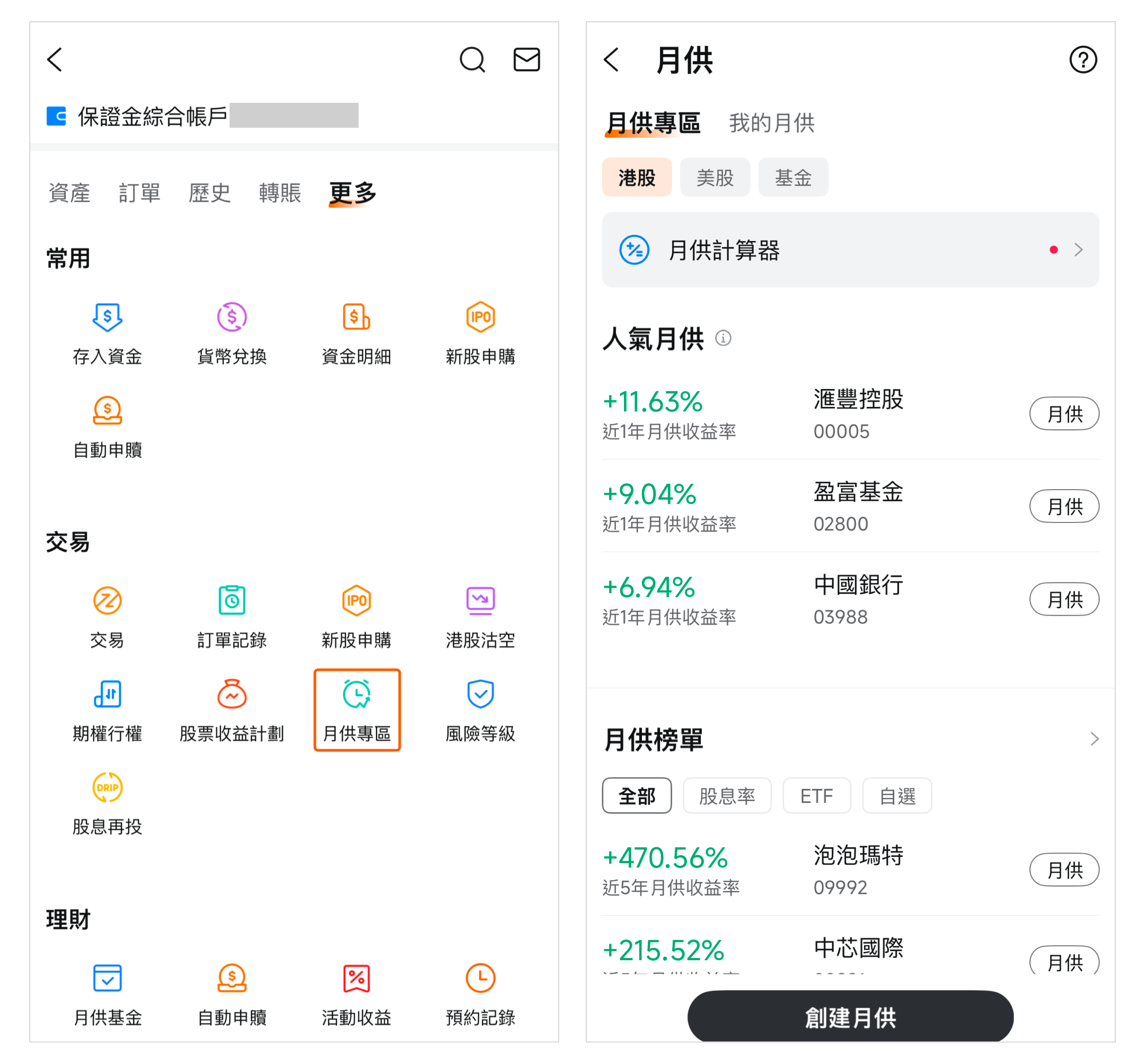Tap 月供 button for 滙豐控股
This screenshot has height=1064, width=1145.
click(x=1064, y=414)
